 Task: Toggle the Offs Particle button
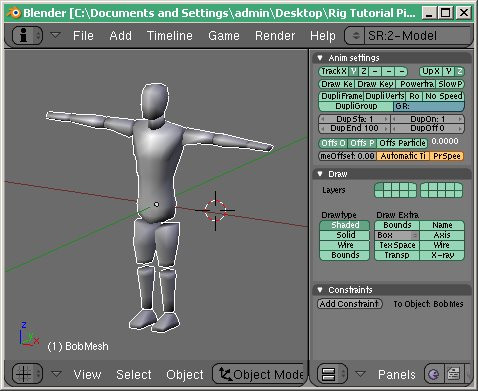(x=402, y=143)
